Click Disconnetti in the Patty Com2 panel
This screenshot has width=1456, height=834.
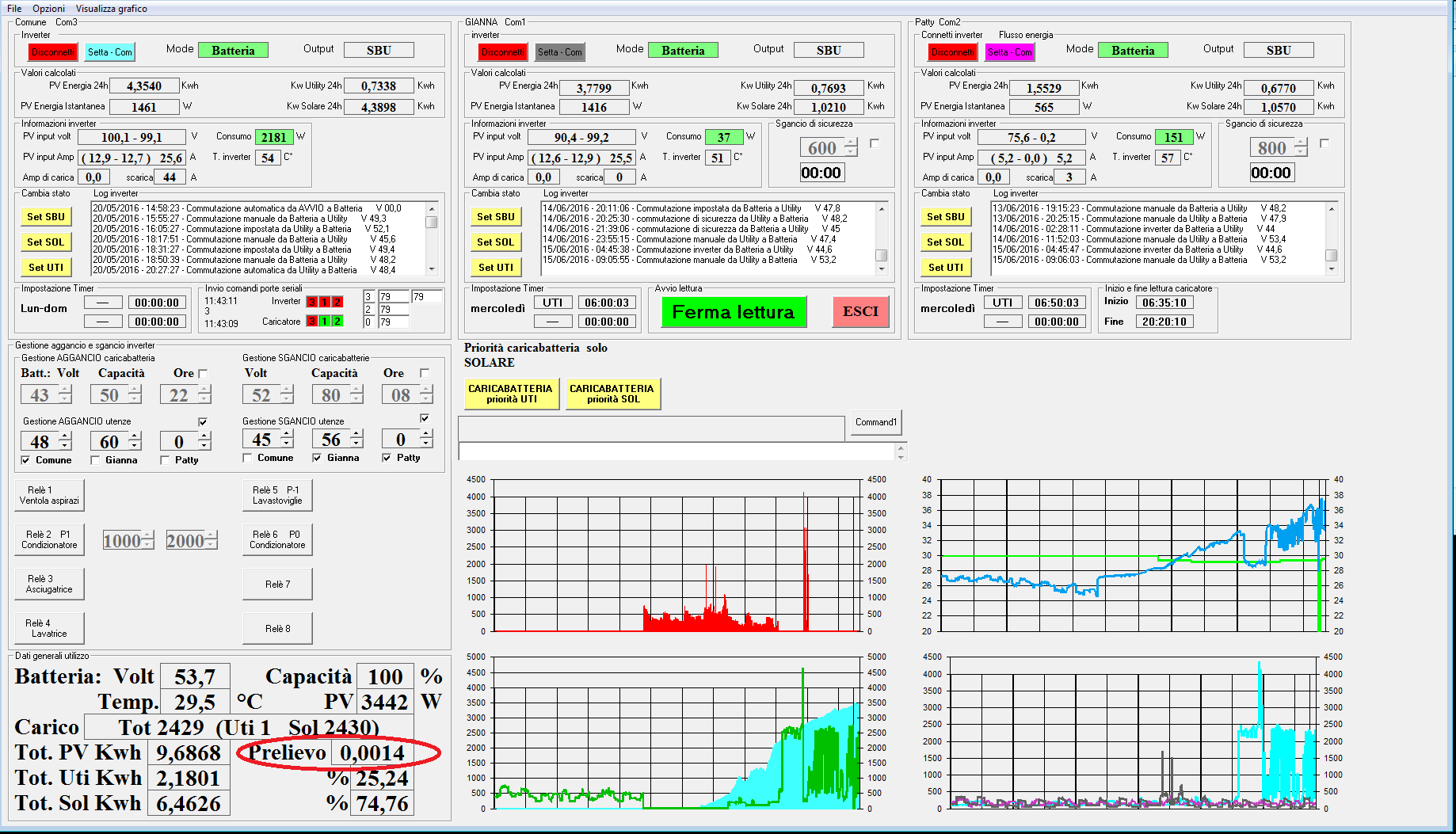[x=953, y=52]
